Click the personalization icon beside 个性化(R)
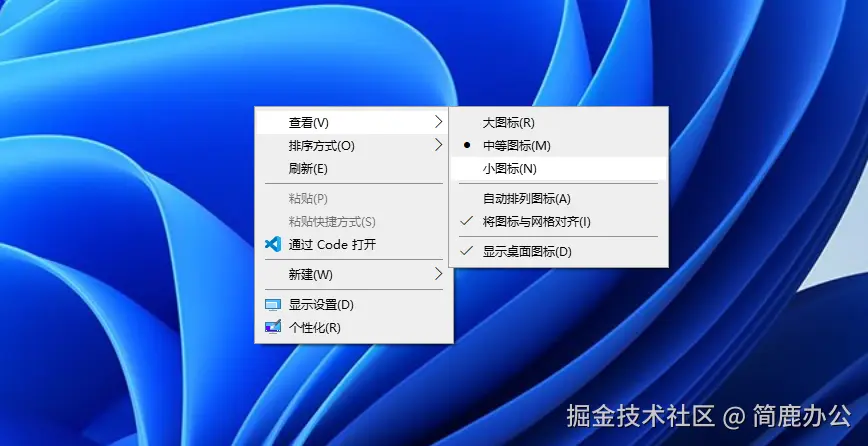 (x=273, y=328)
